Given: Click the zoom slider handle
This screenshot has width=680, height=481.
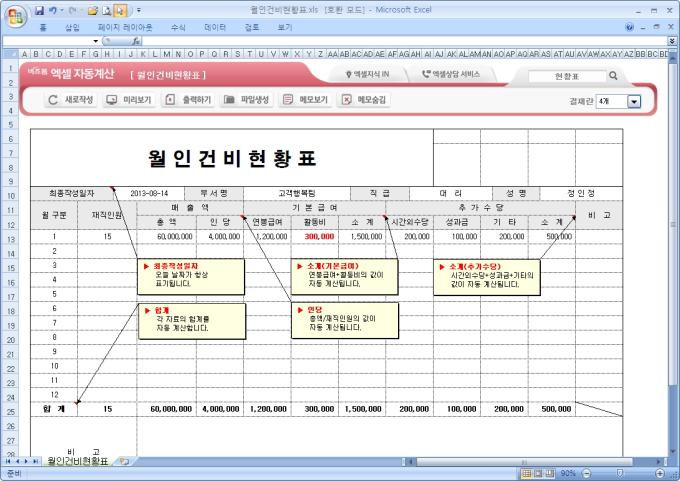Looking at the screenshot, I should point(620,473).
